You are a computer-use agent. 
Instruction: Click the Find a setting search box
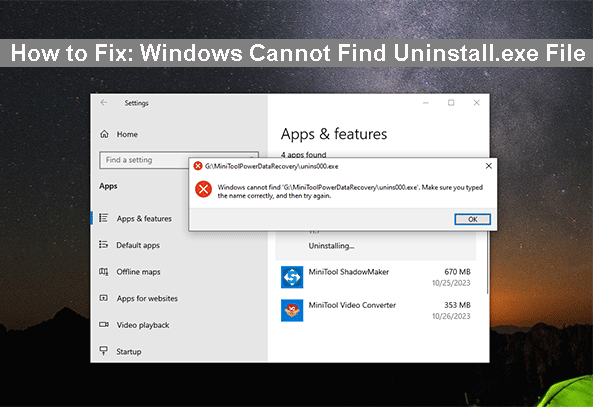144,160
